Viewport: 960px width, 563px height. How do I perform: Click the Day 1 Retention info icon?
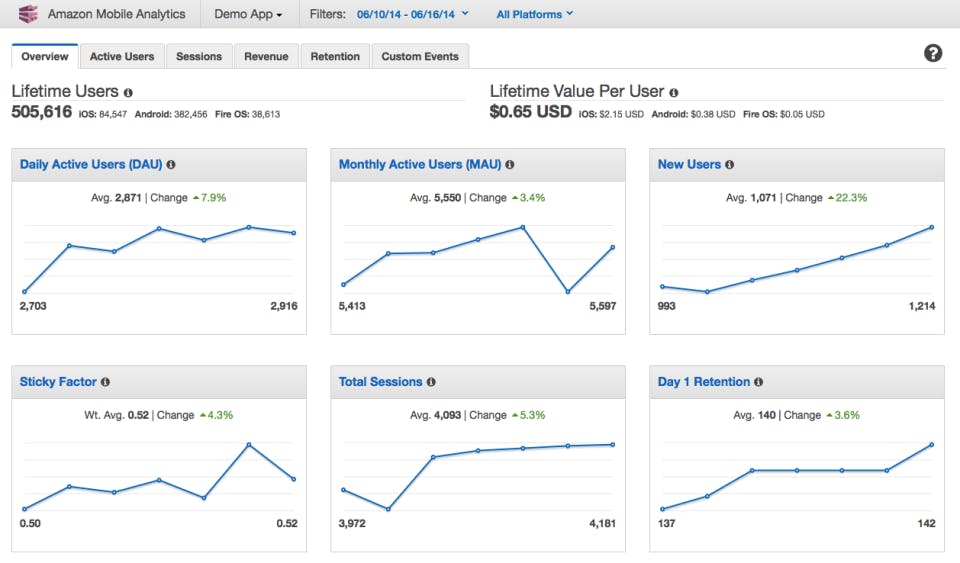click(x=759, y=382)
